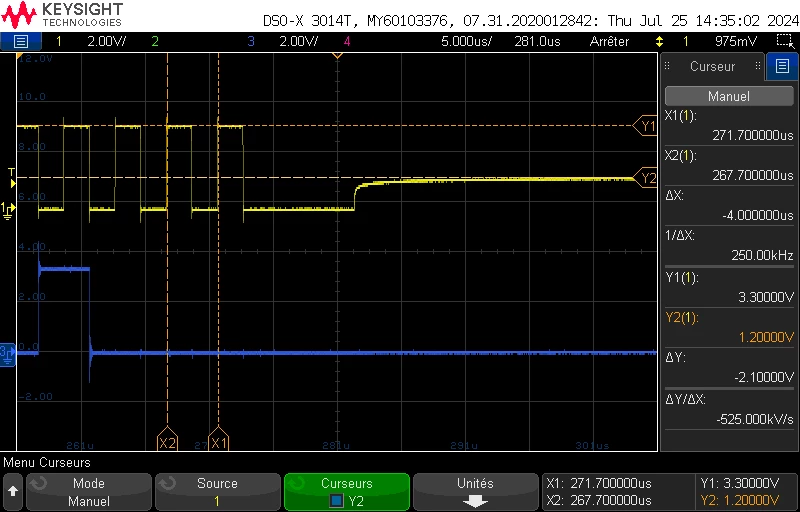800x512 pixels.
Task: Click the ΔY/ΔX value -525.000kV/s
Action: pos(755,419)
